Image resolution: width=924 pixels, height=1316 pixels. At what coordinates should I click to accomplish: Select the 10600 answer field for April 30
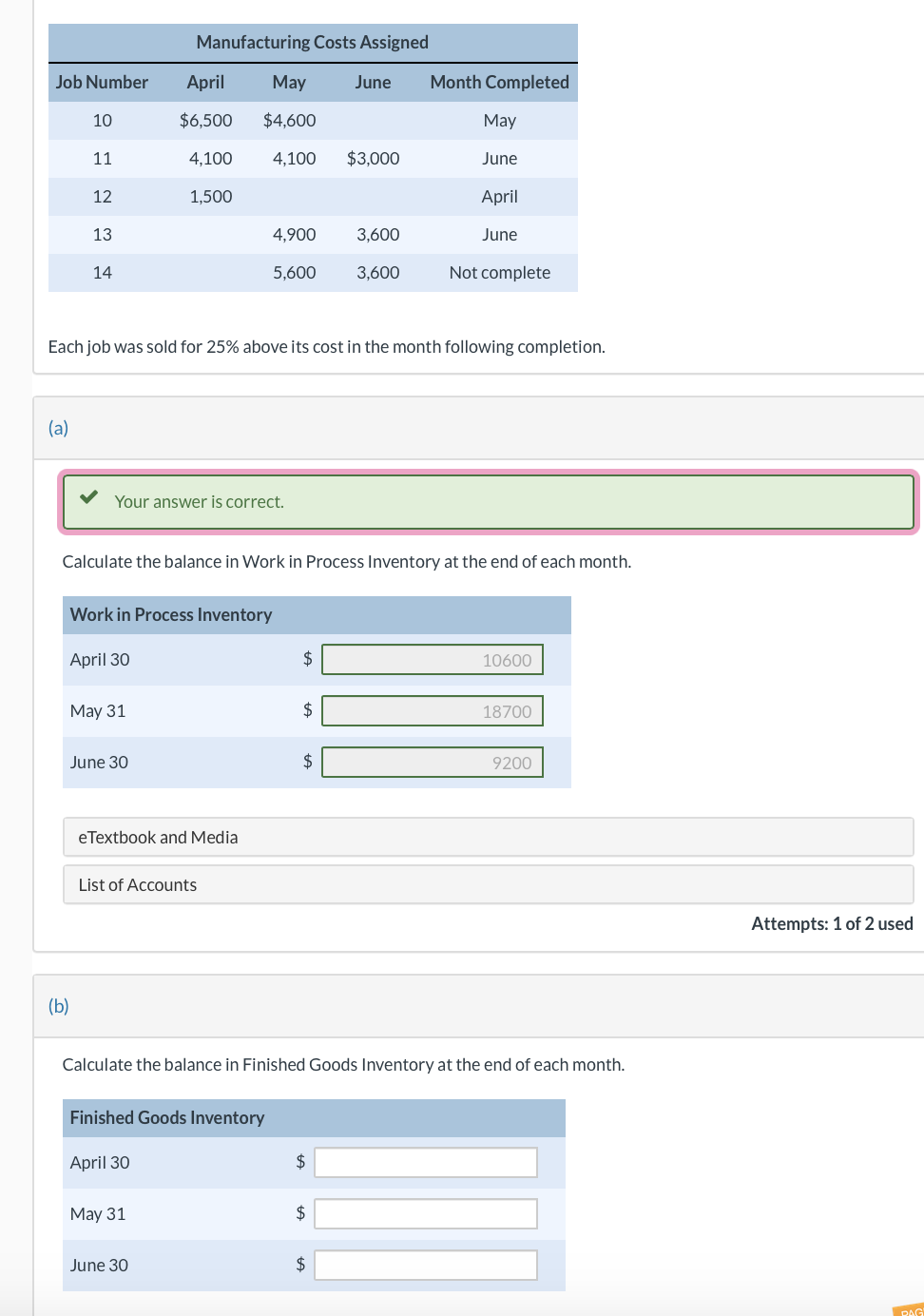433,659
